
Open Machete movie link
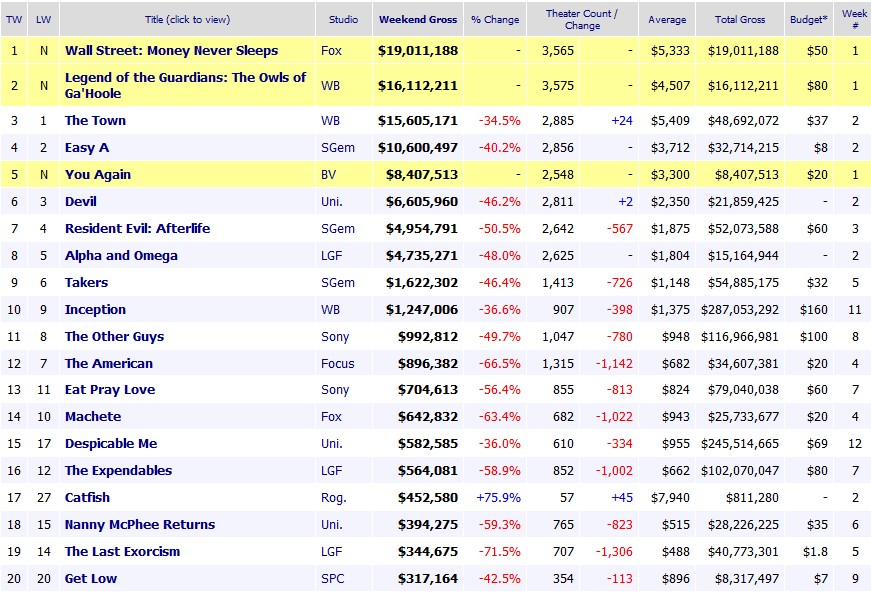click(93, 417)
